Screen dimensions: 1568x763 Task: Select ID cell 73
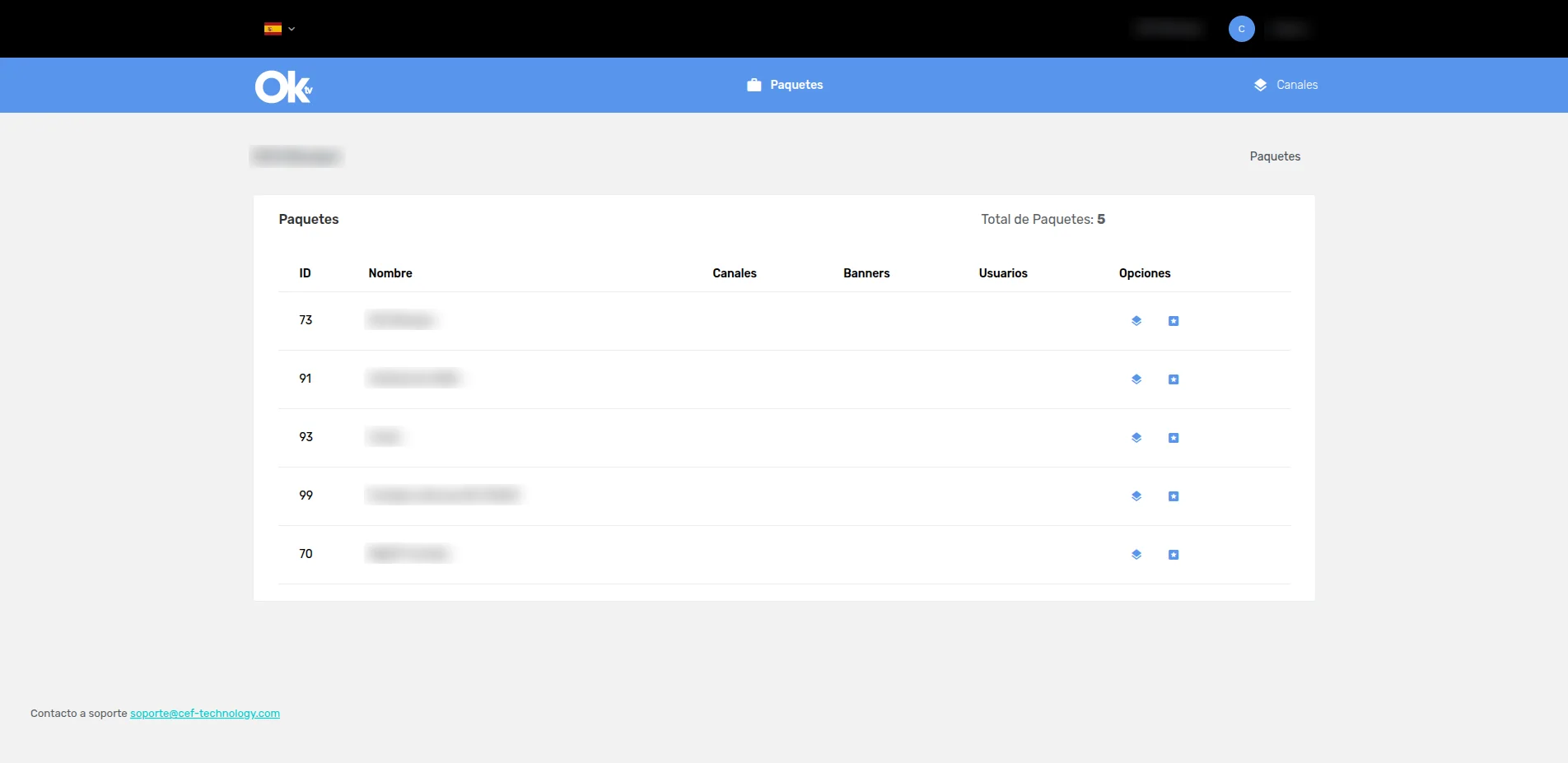pyautogui.click(x=306, y=320)
